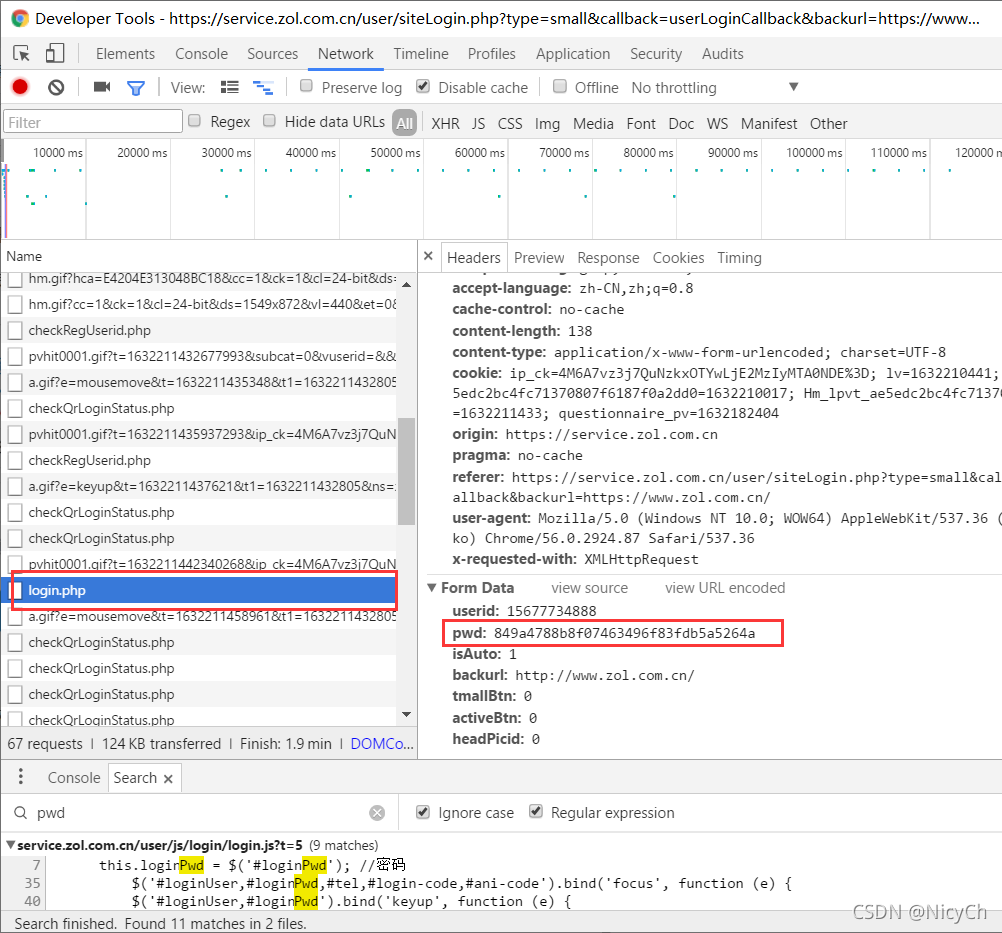The width and height of the screenshot is (1002, 933).
Task: Select the All filter button
Action: (x=404, y=123)
